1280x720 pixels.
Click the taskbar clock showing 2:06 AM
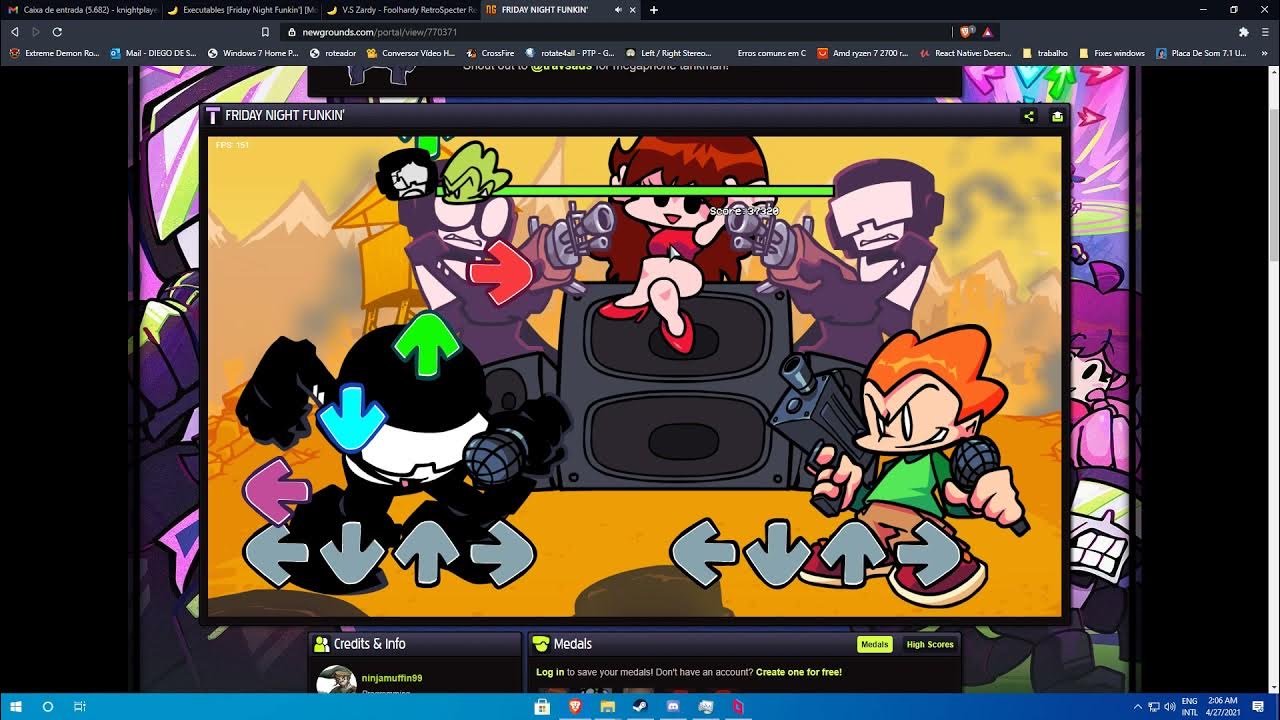[x=1223, y=706]
